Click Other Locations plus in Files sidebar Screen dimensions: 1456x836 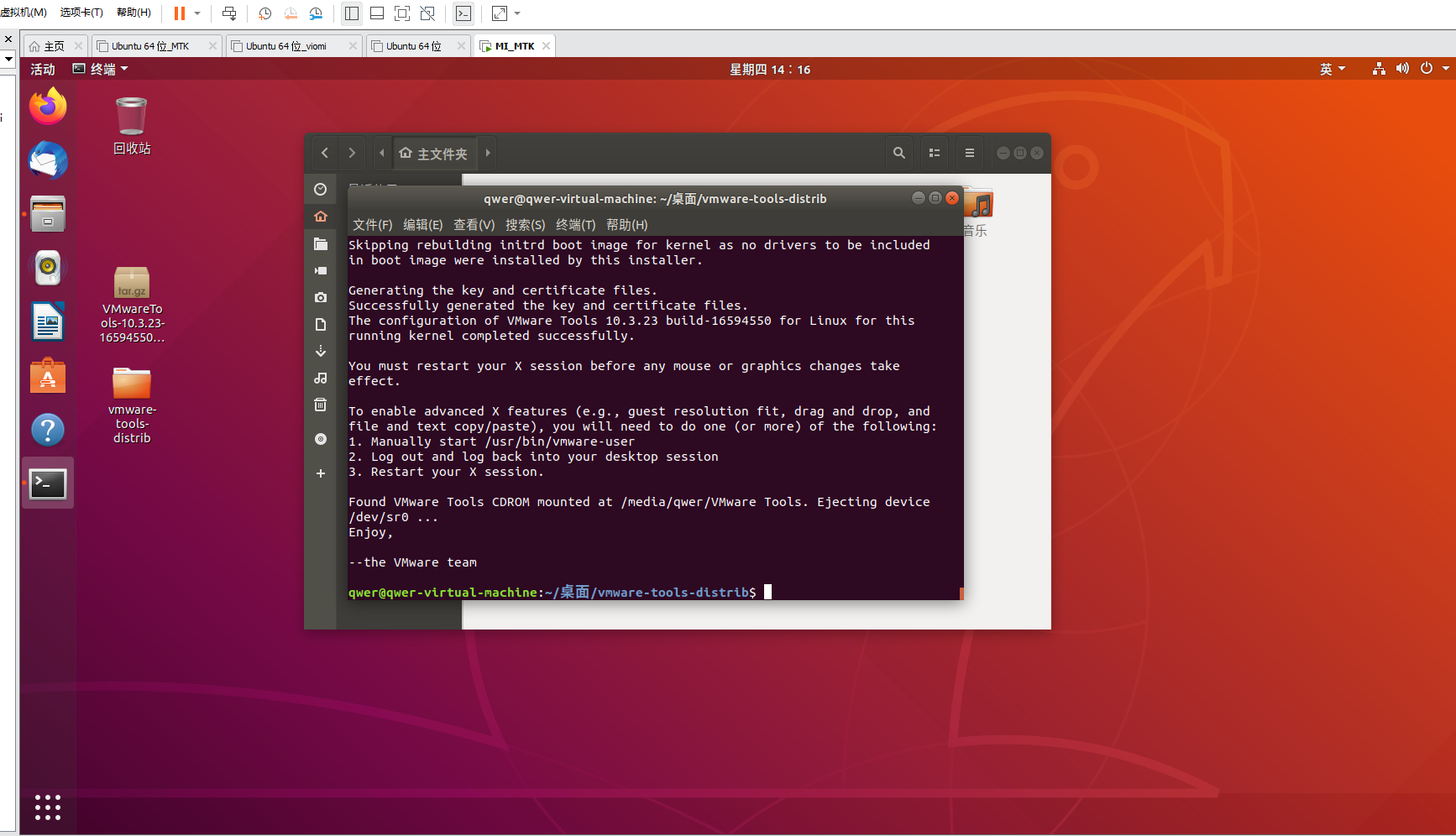(x=320, y=473)
